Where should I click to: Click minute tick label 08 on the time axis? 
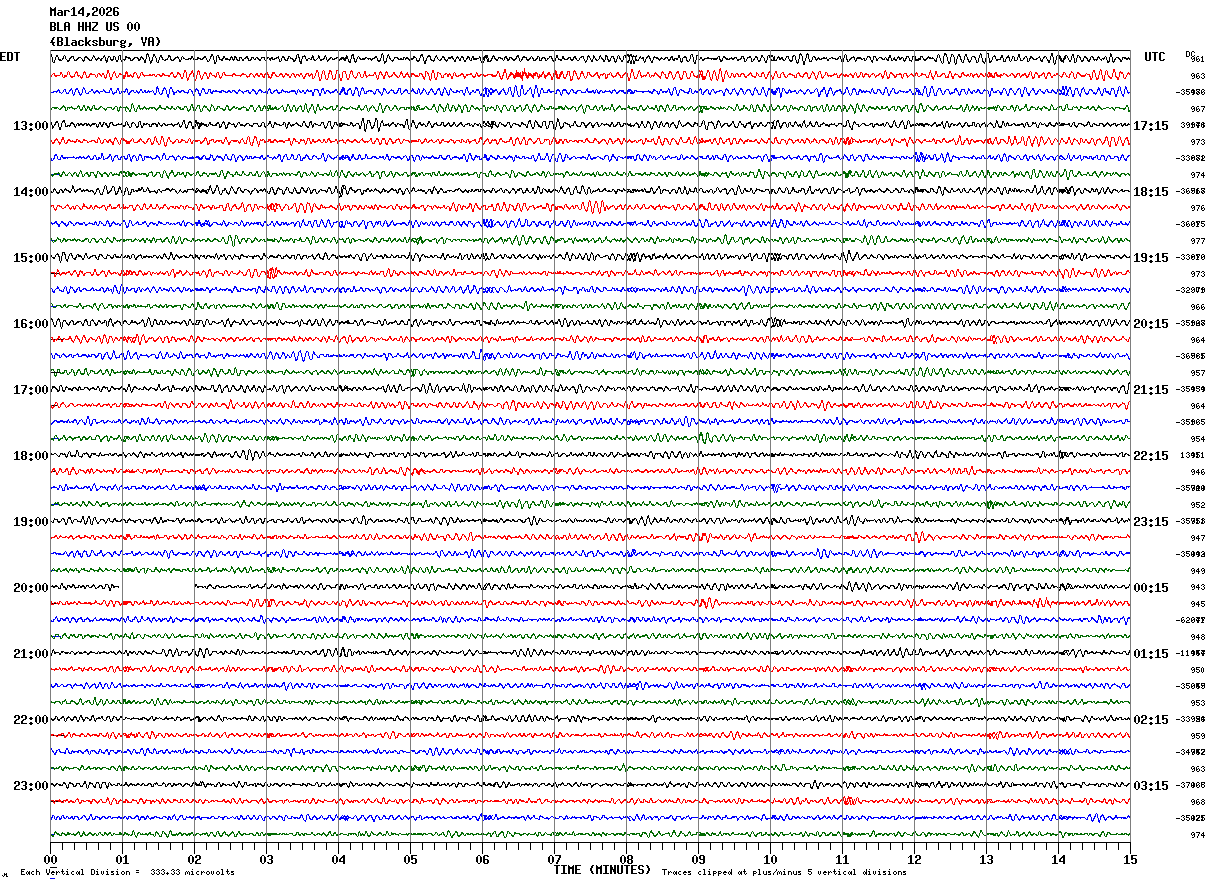626,859
